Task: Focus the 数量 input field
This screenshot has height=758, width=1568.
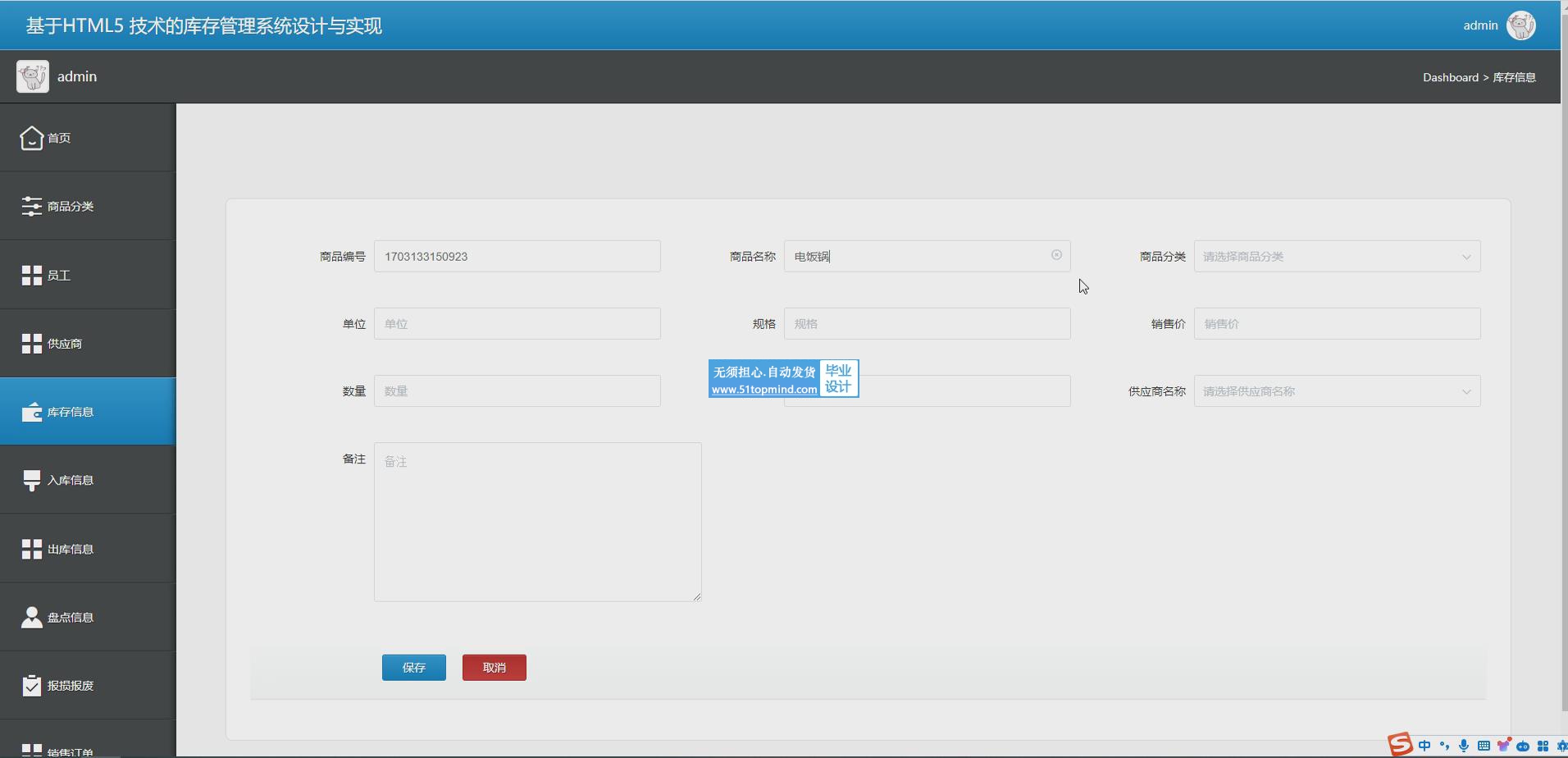Action: coord(517,390)
